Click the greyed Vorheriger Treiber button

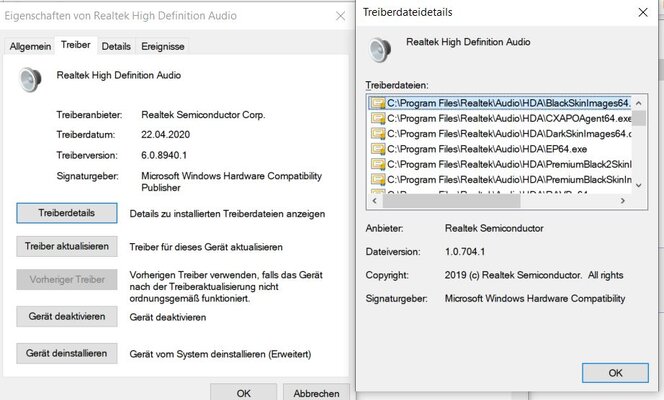pyautogui.click(x=67, y=279)
